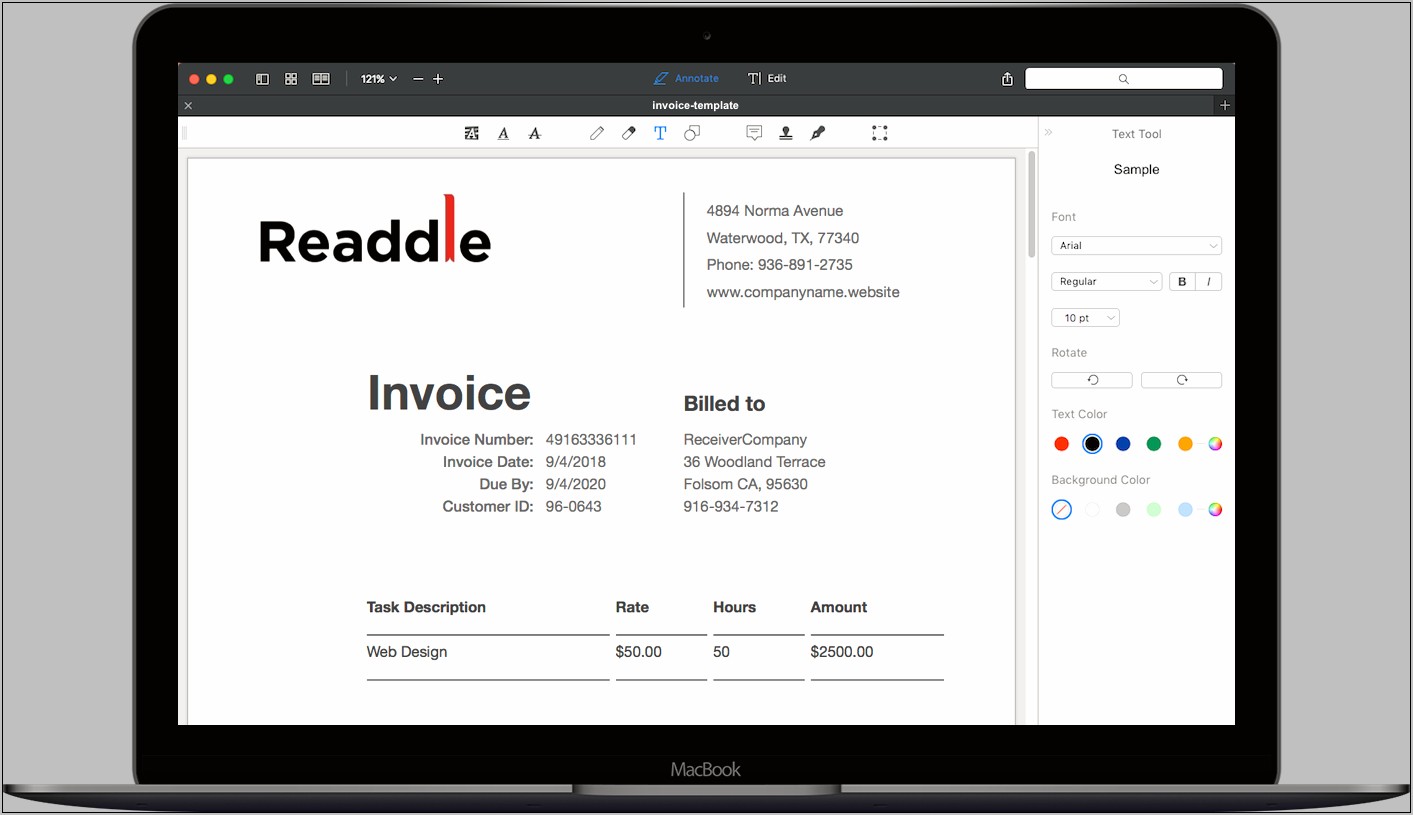Click the search field
This screenshot has height=815, width=1413.
1124,79
